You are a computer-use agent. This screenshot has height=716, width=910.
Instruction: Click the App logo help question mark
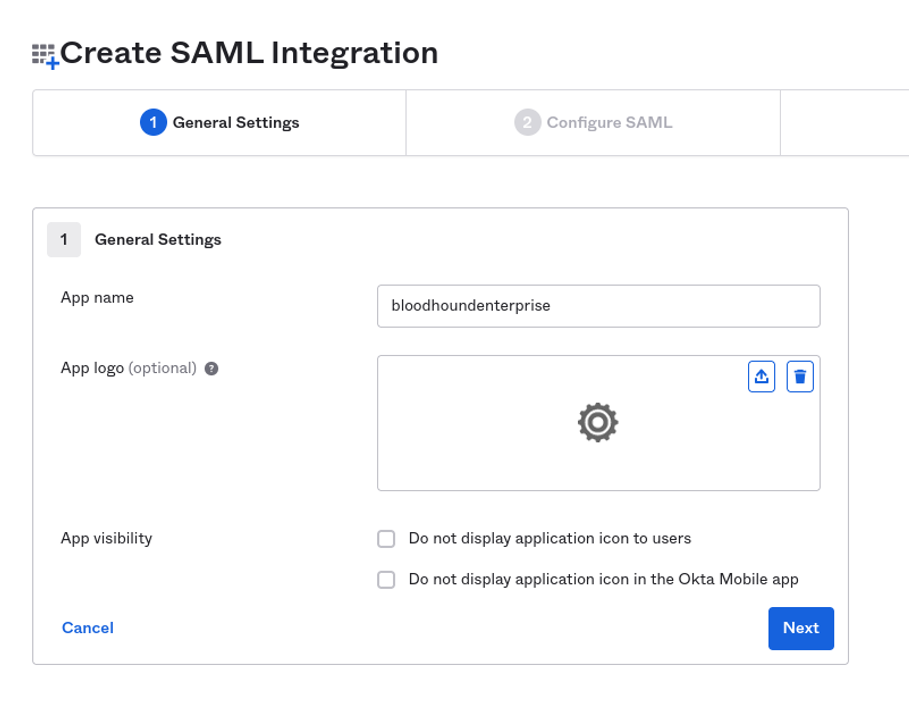pos(211,368)
